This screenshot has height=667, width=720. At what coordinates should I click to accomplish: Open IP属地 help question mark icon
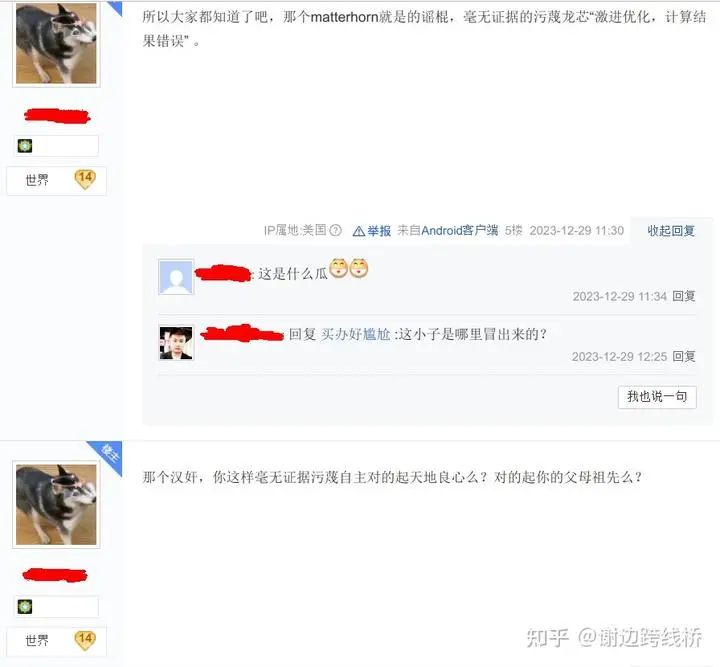coord(336,230)
